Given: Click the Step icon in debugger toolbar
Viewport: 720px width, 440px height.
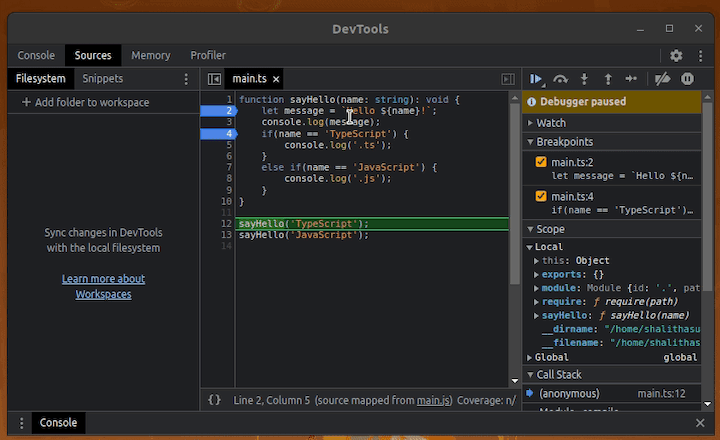Looking at the screenshot, I should 631,79.
